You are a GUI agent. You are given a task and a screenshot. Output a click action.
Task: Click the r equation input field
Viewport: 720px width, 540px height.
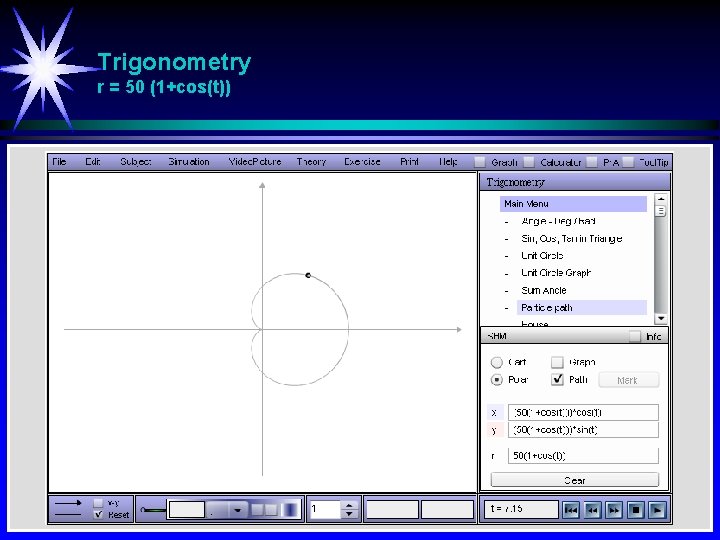coord(583,456)
